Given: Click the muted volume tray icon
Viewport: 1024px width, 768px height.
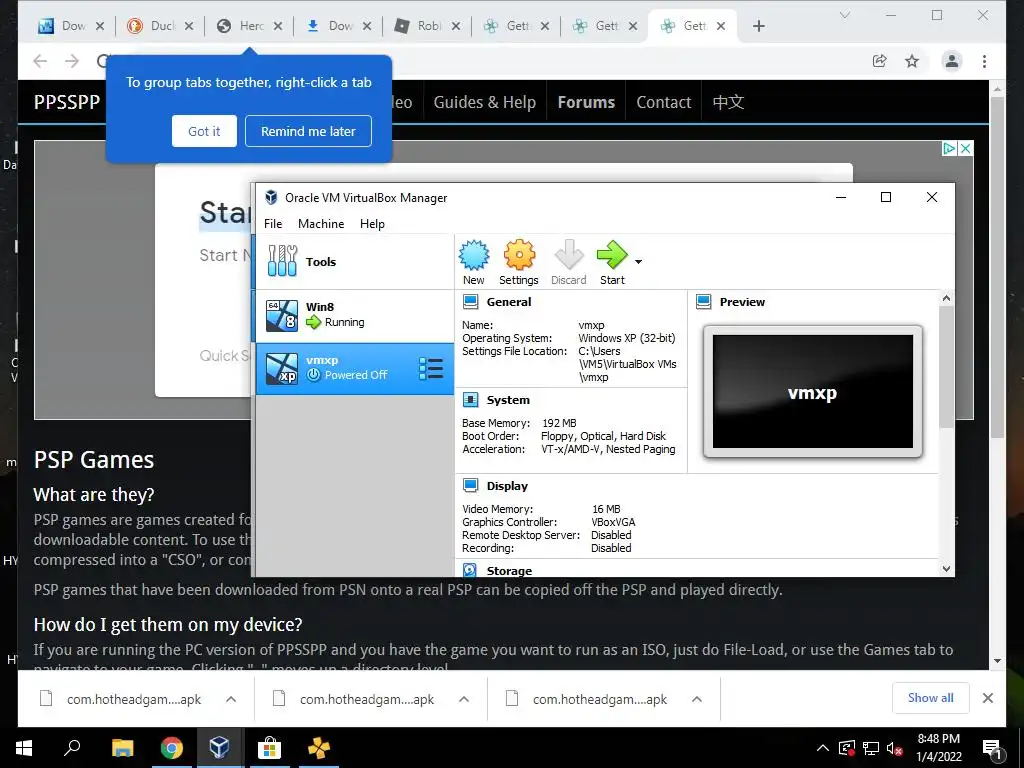Looking at the screenshot, I should pyautogui.click(x=894, y=748).
